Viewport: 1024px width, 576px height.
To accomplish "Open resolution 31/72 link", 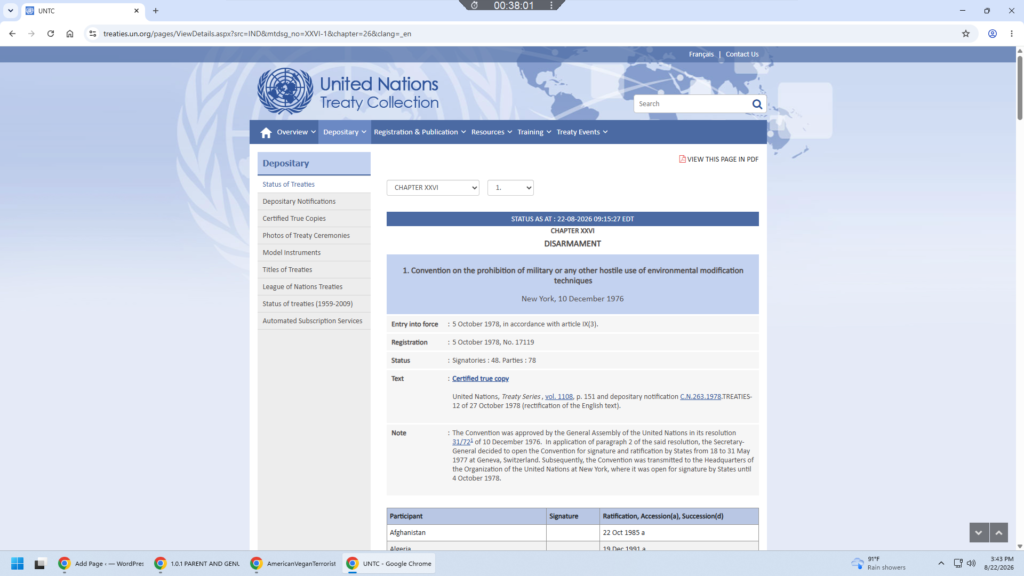I will pyautogui.click(x=461, y=441).
